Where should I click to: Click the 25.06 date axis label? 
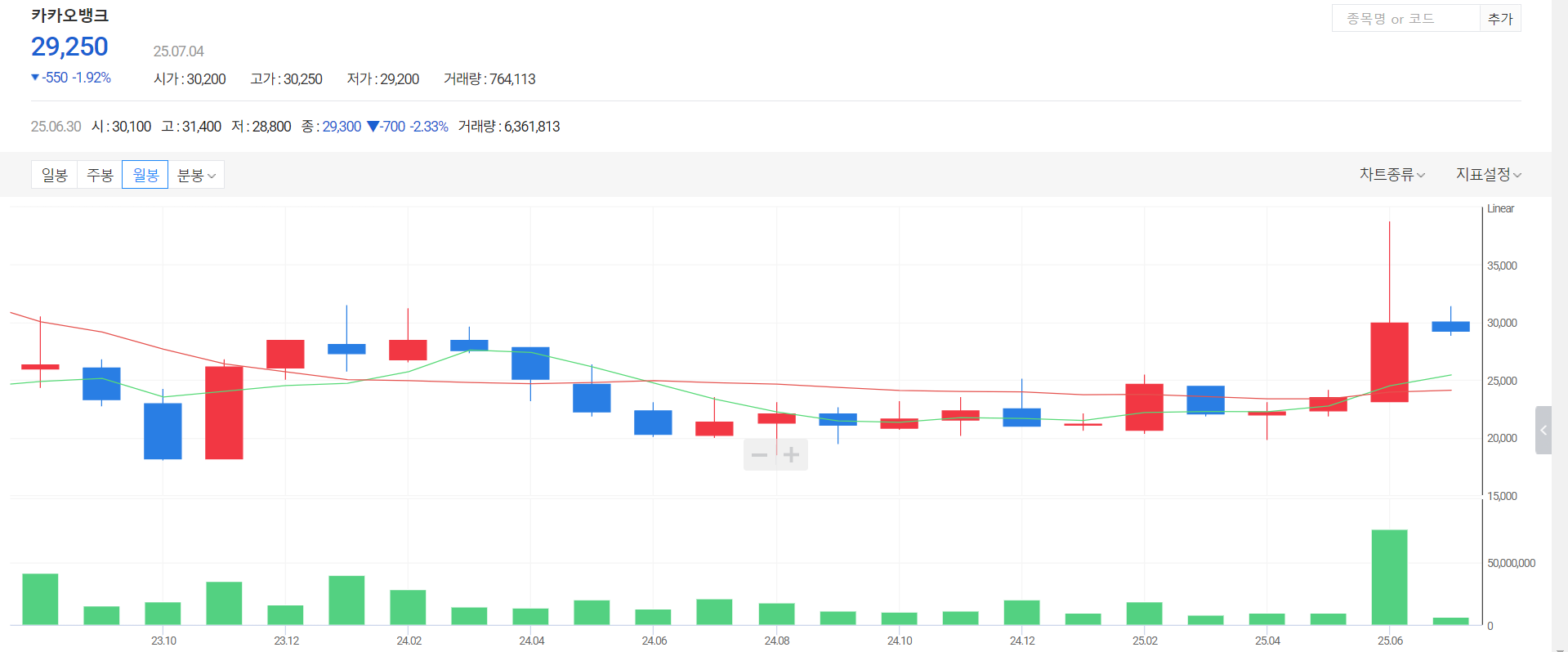coord(1390,641)
